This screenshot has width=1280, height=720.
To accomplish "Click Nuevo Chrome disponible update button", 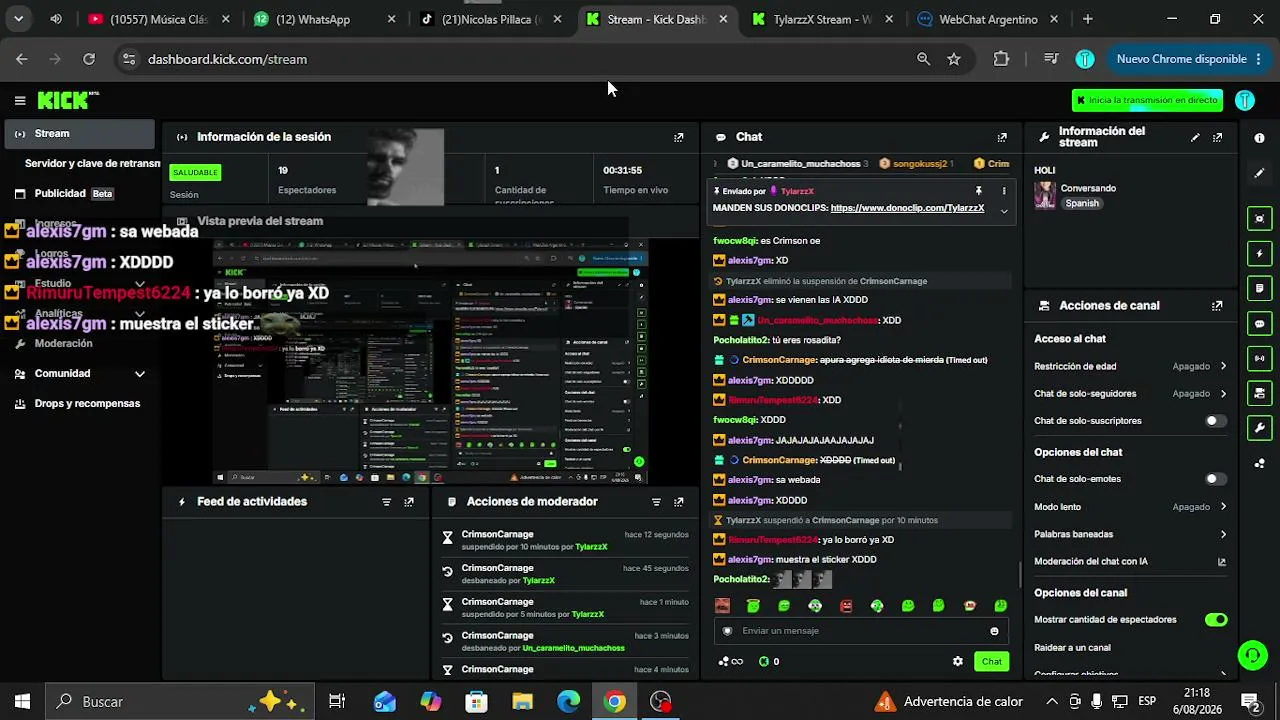I will point(1189,59).
